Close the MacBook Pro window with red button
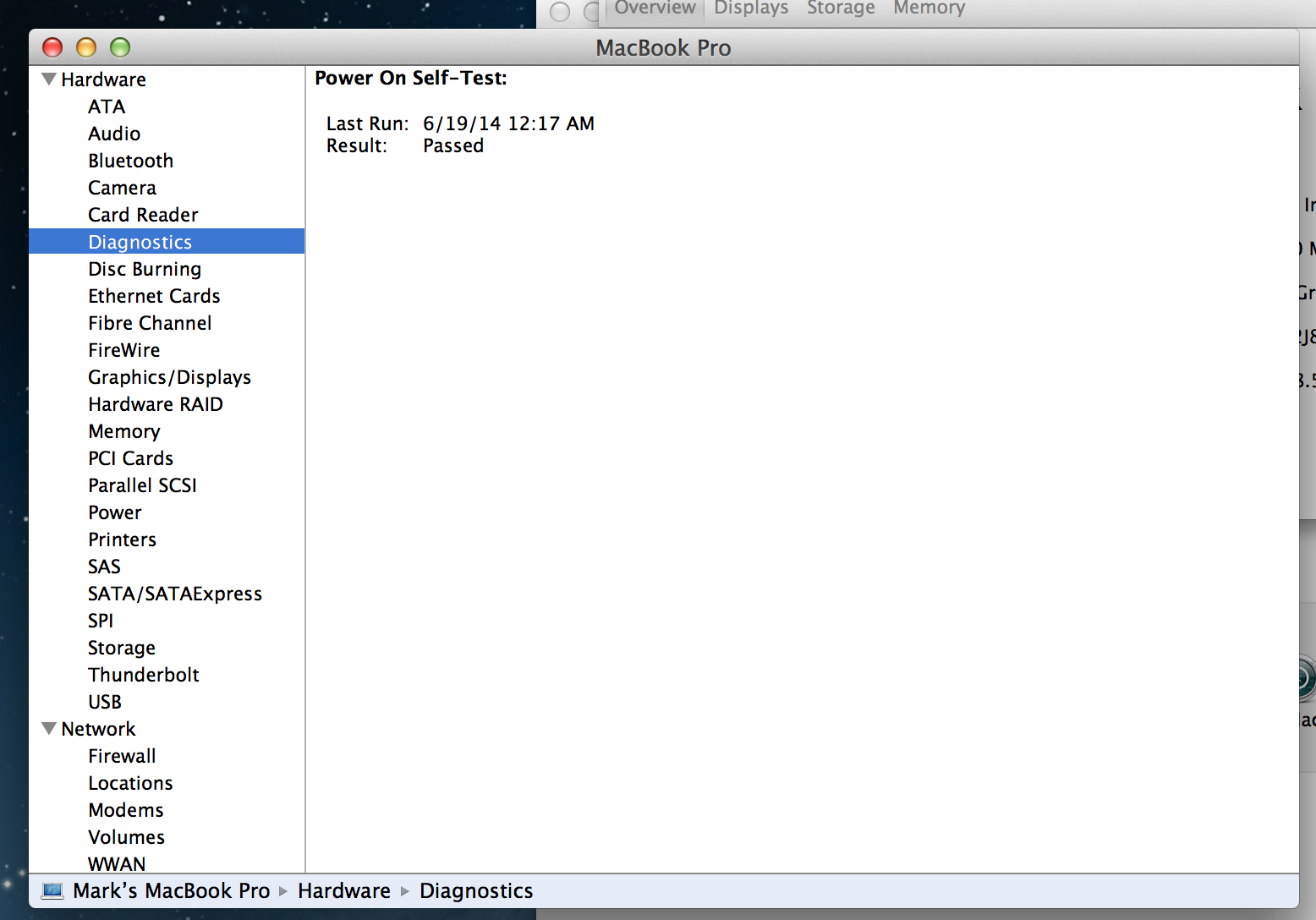Screen dimensions: 1316x920 [x=52, y=48]
